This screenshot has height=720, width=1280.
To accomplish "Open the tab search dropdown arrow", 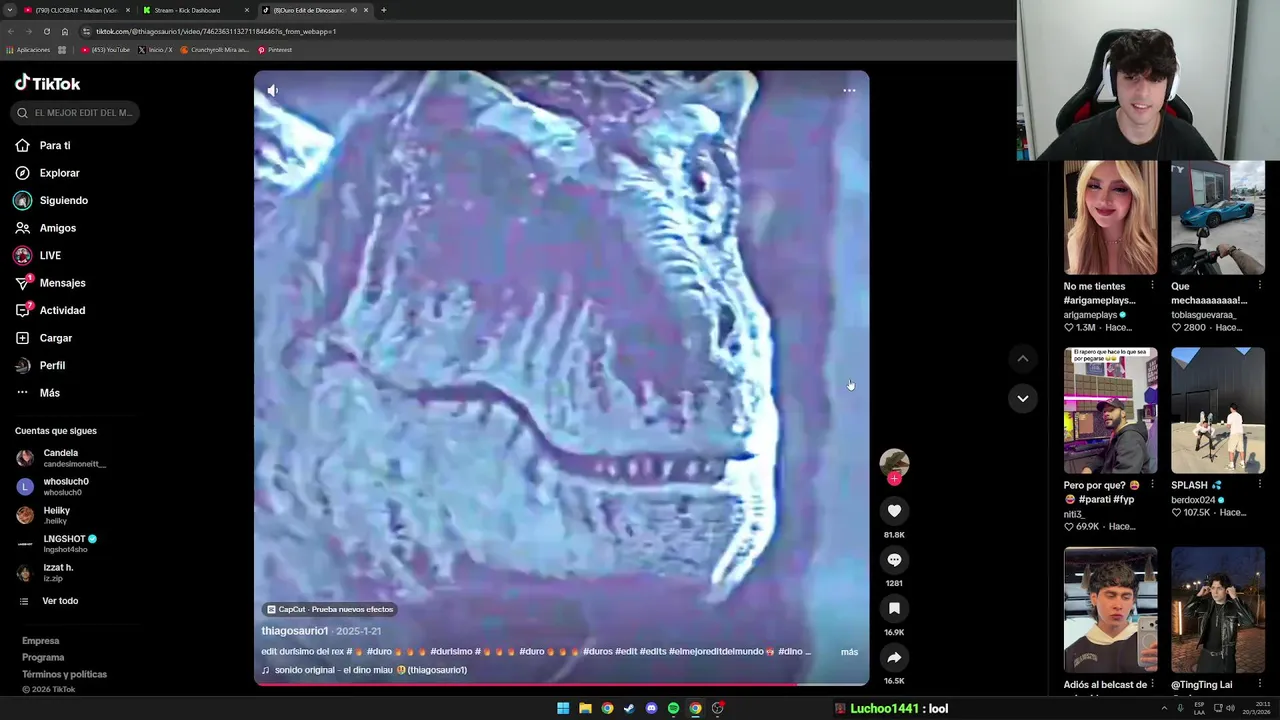I will pos(9,10).
